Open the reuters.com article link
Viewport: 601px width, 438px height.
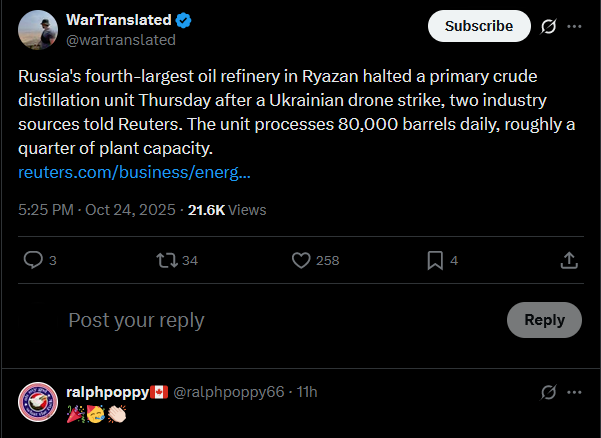[134, 172]
